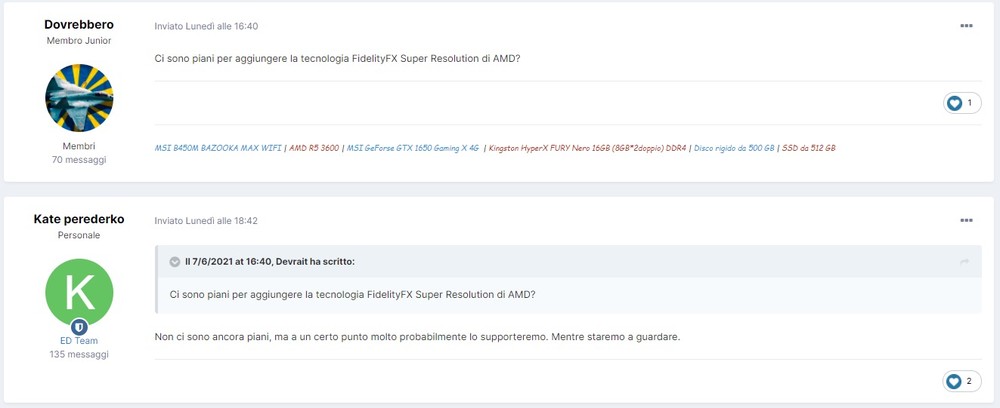The image size is (1000, 408).
Task: Open Kate perederko's profile via username
Action: [x=79, y=219]
